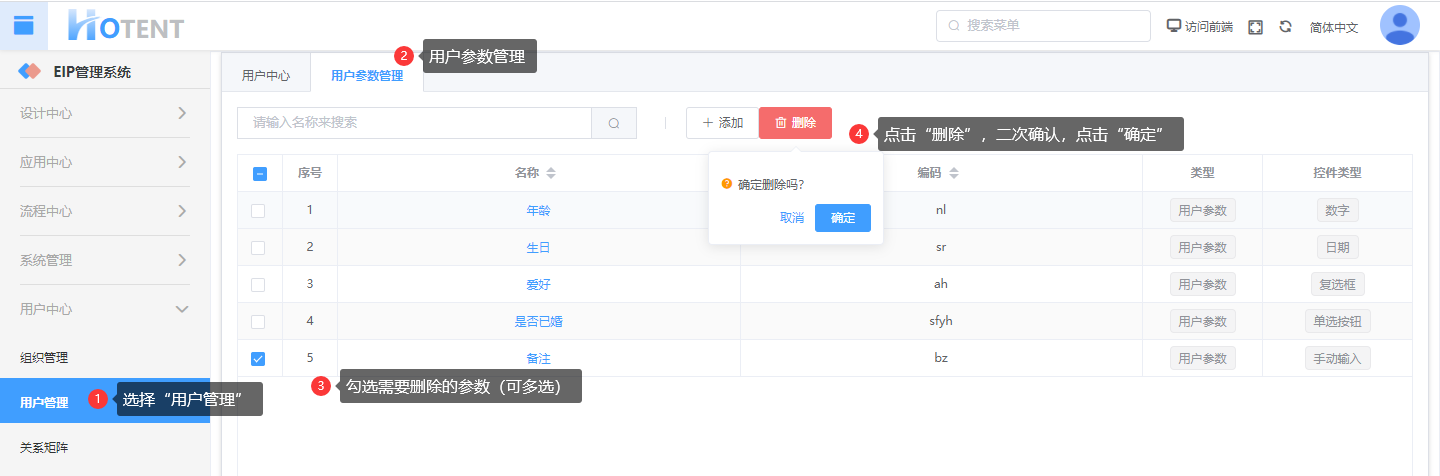Uncheck the box for row 备注
This screenshot has height=476, width=1440.
pyautogui.click(x=259, y=358)
